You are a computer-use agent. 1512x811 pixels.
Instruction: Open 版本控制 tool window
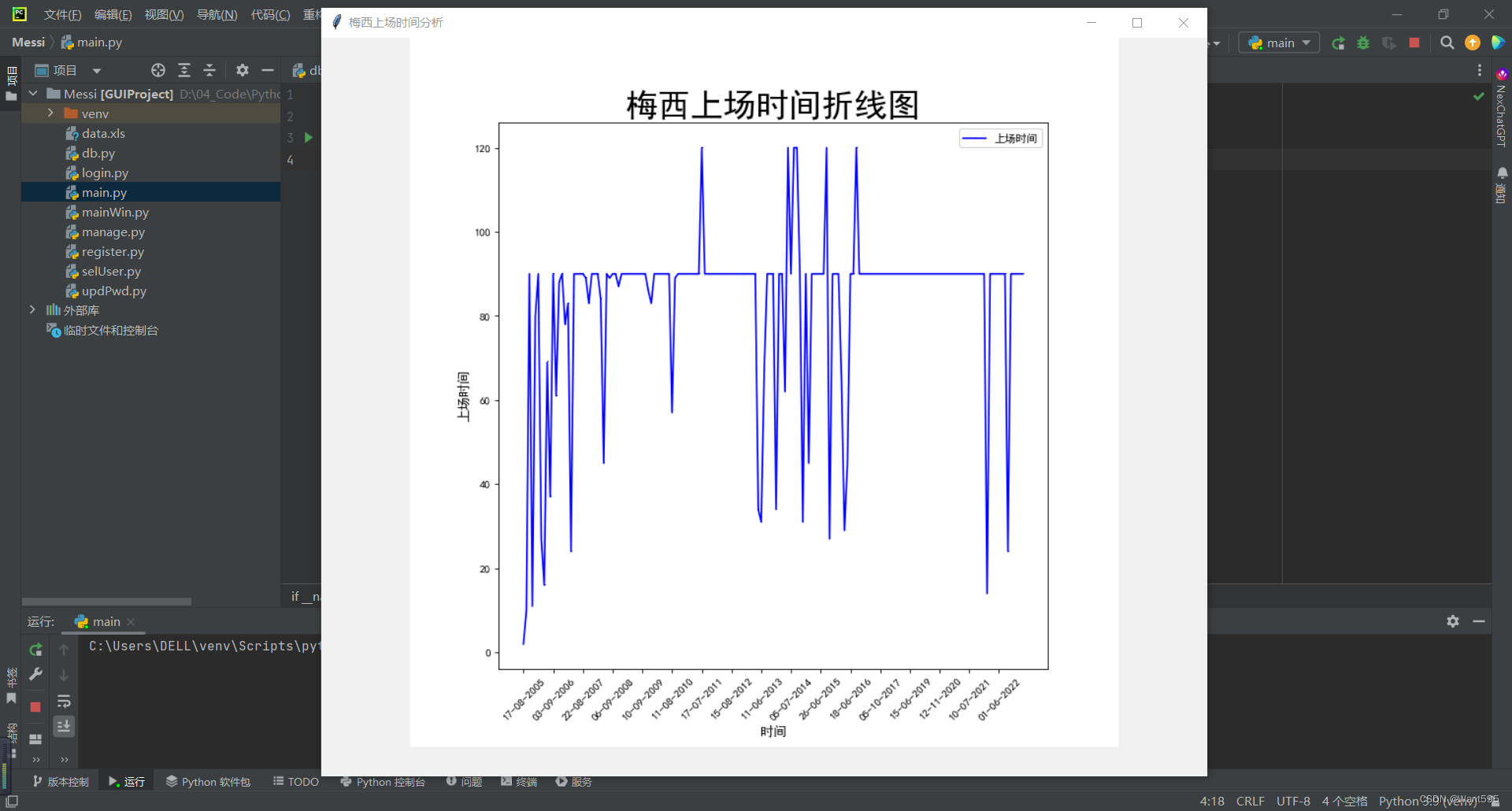click(61, 782)
